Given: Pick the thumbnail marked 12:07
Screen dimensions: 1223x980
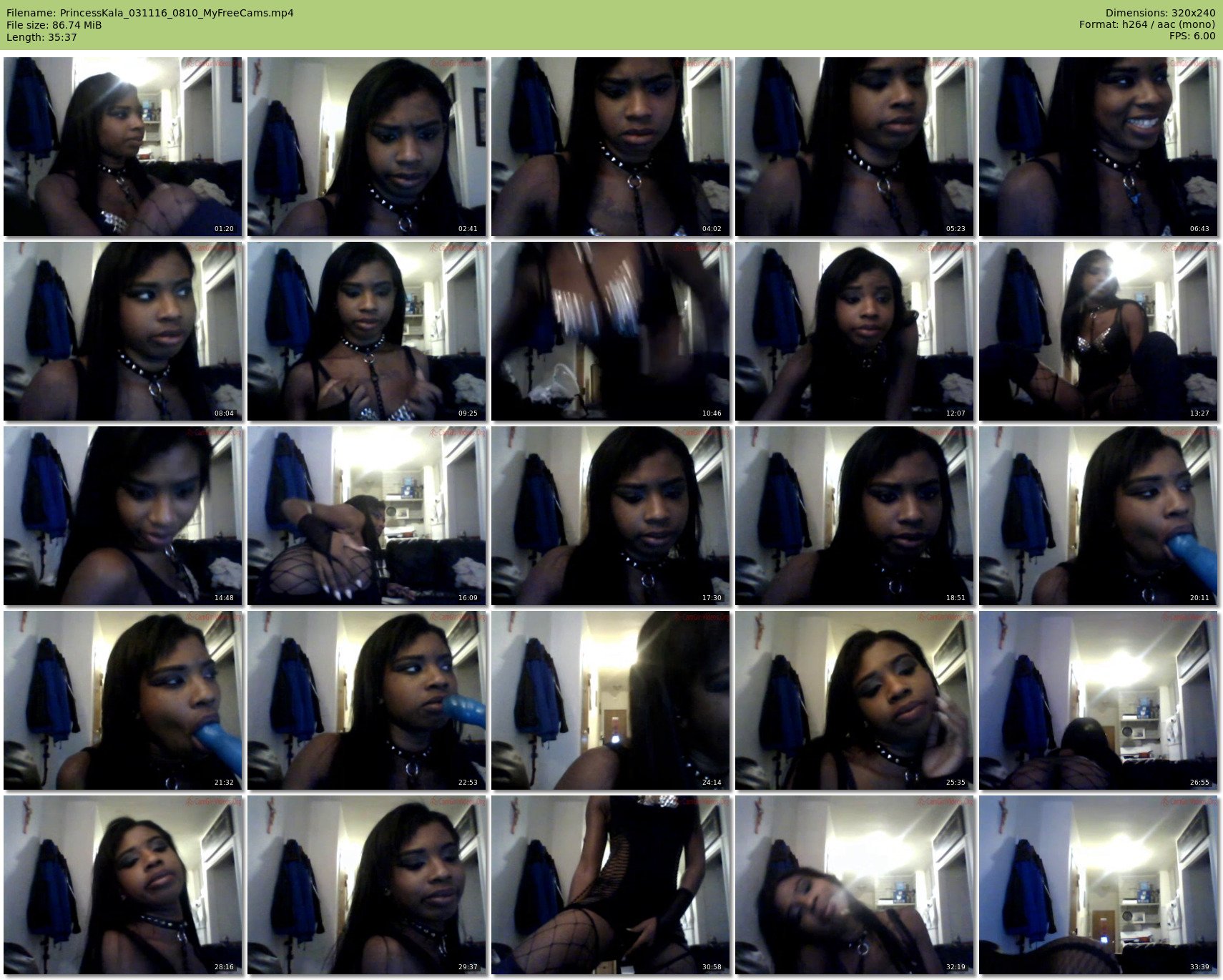Looking at the screenshot, I should pyautogui.click(x=855, y=331).
